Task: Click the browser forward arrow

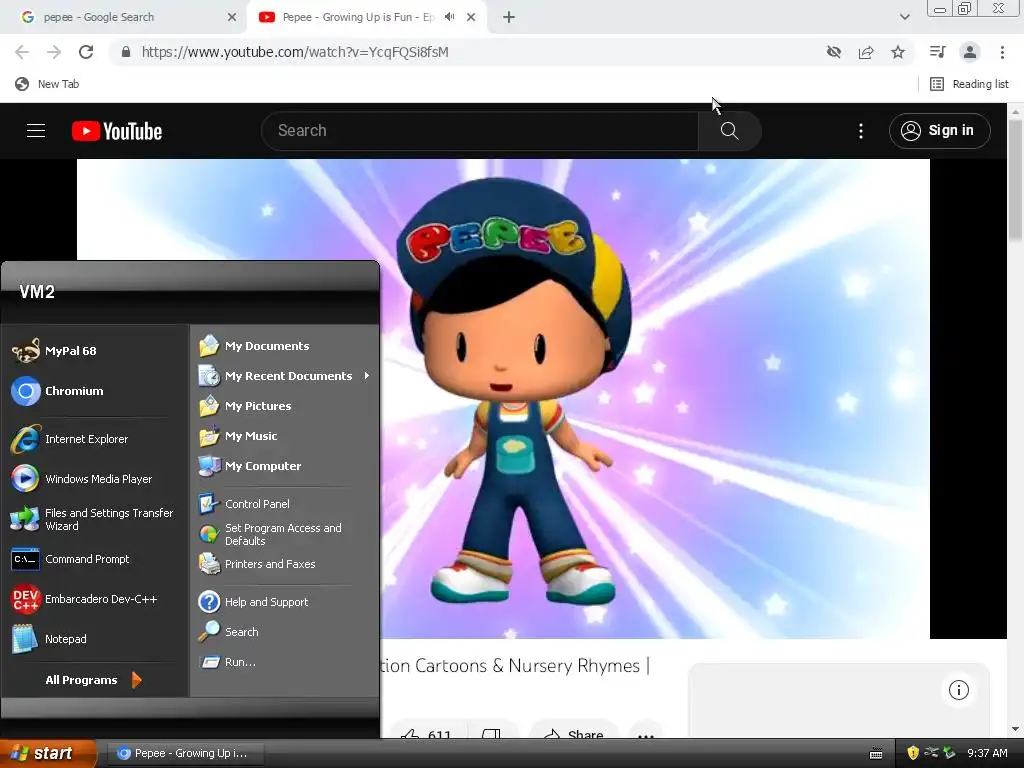Action: pyautogui.click(x=54, y=52)
